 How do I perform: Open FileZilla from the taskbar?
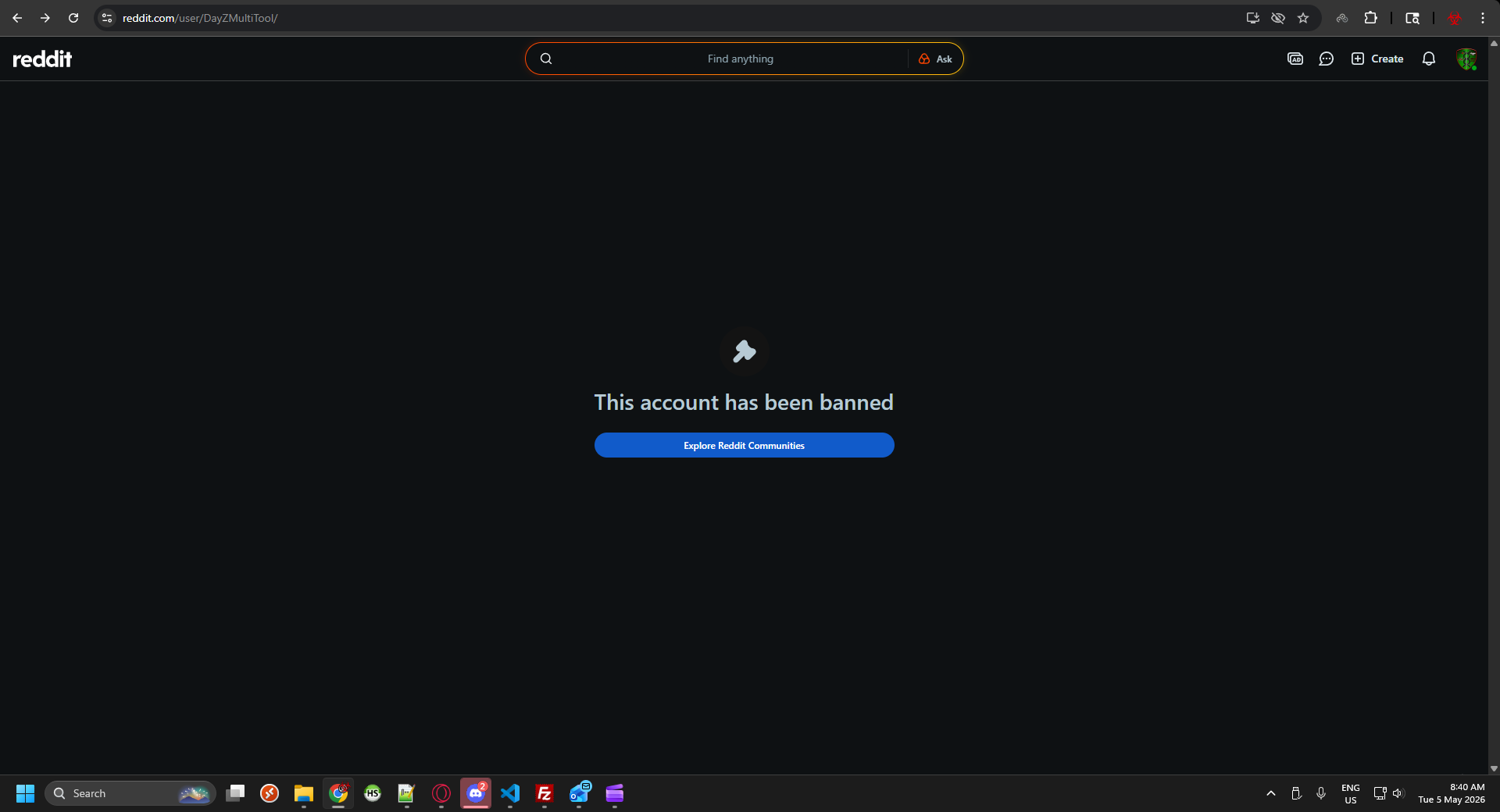[545, 793]
